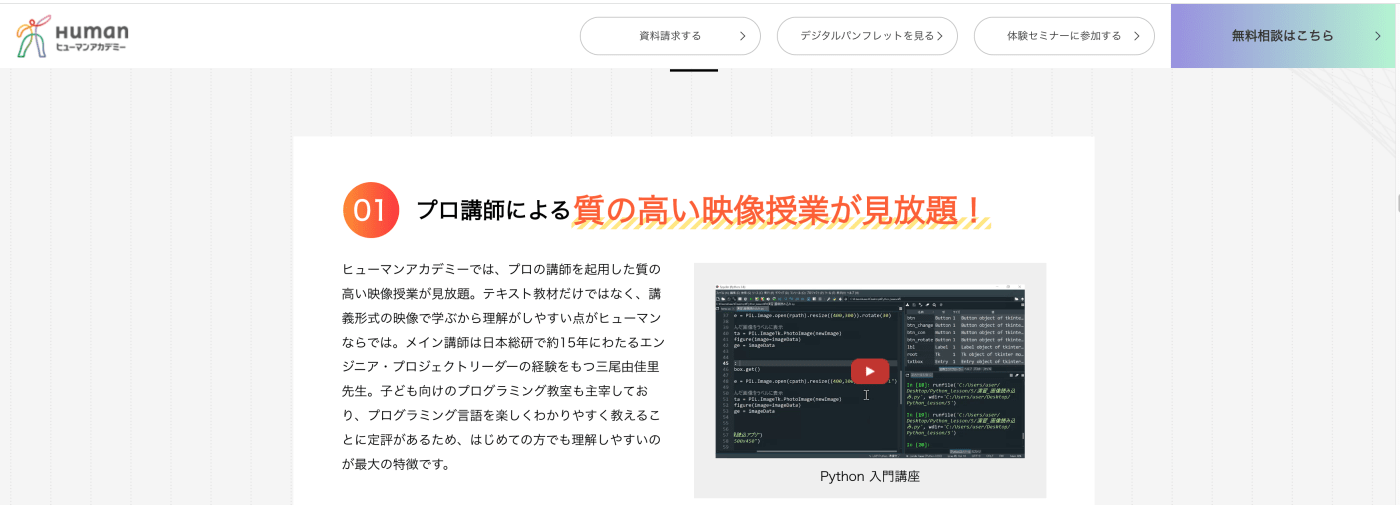Click the ヒューマンアカデミー logo text

tap(92, 37)
